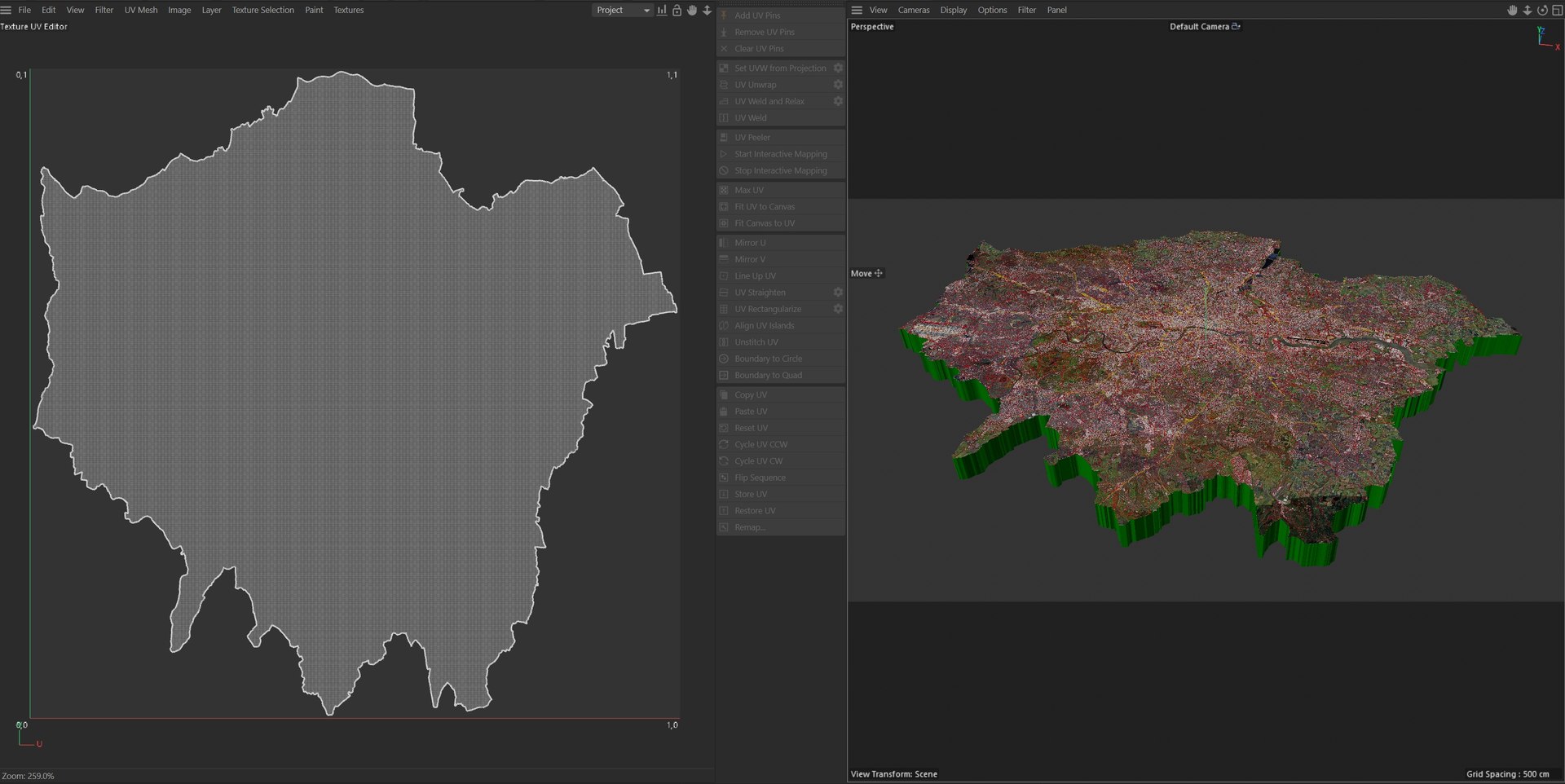Image resolution: width=1565 pixels, height=784 pixels.
Task: Toggle the padlock icon in the UV editor
Action: pyautogui.click(x=677, y=11)
